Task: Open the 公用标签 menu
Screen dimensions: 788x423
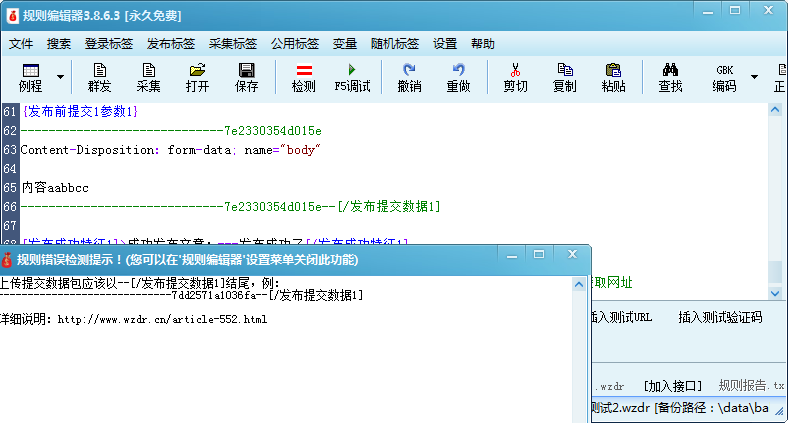Action: (x=295, y=44)
